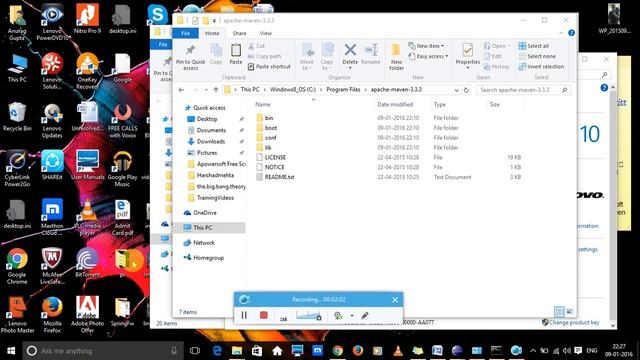
Task: Go up one folder level
Action: click(216, 90)
